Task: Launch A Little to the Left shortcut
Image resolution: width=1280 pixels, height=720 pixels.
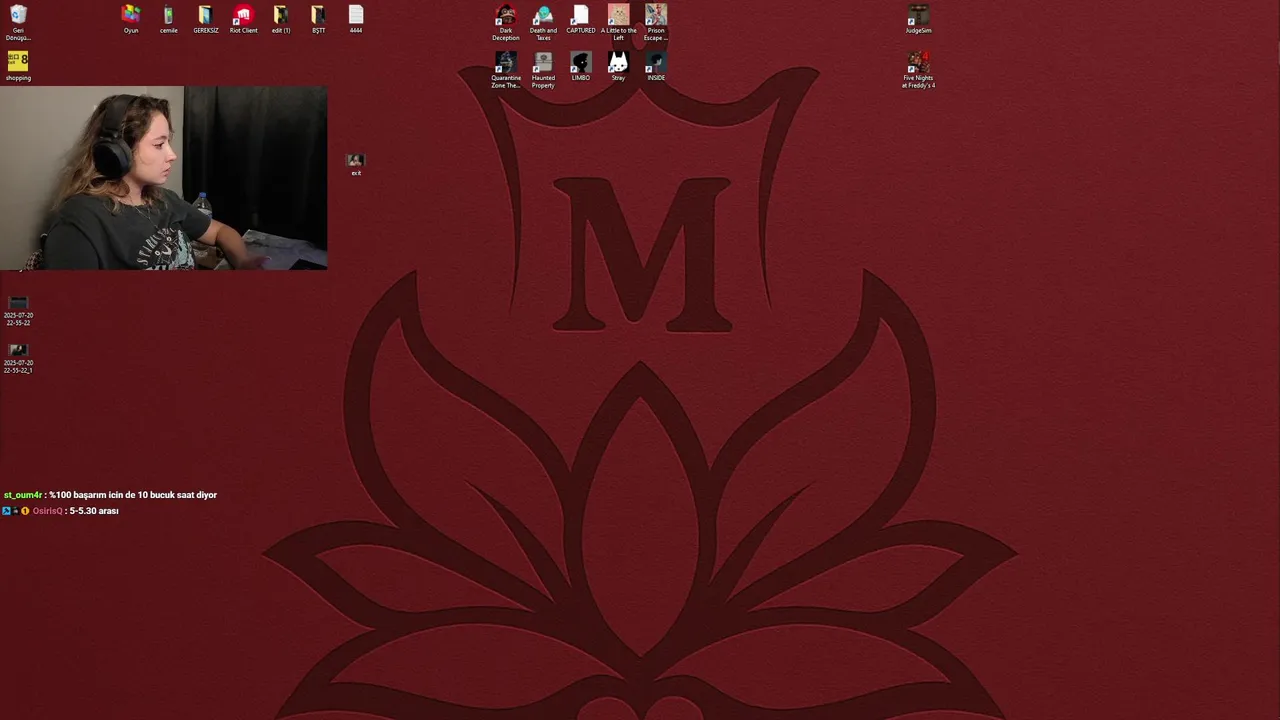Action: [618, 22]
